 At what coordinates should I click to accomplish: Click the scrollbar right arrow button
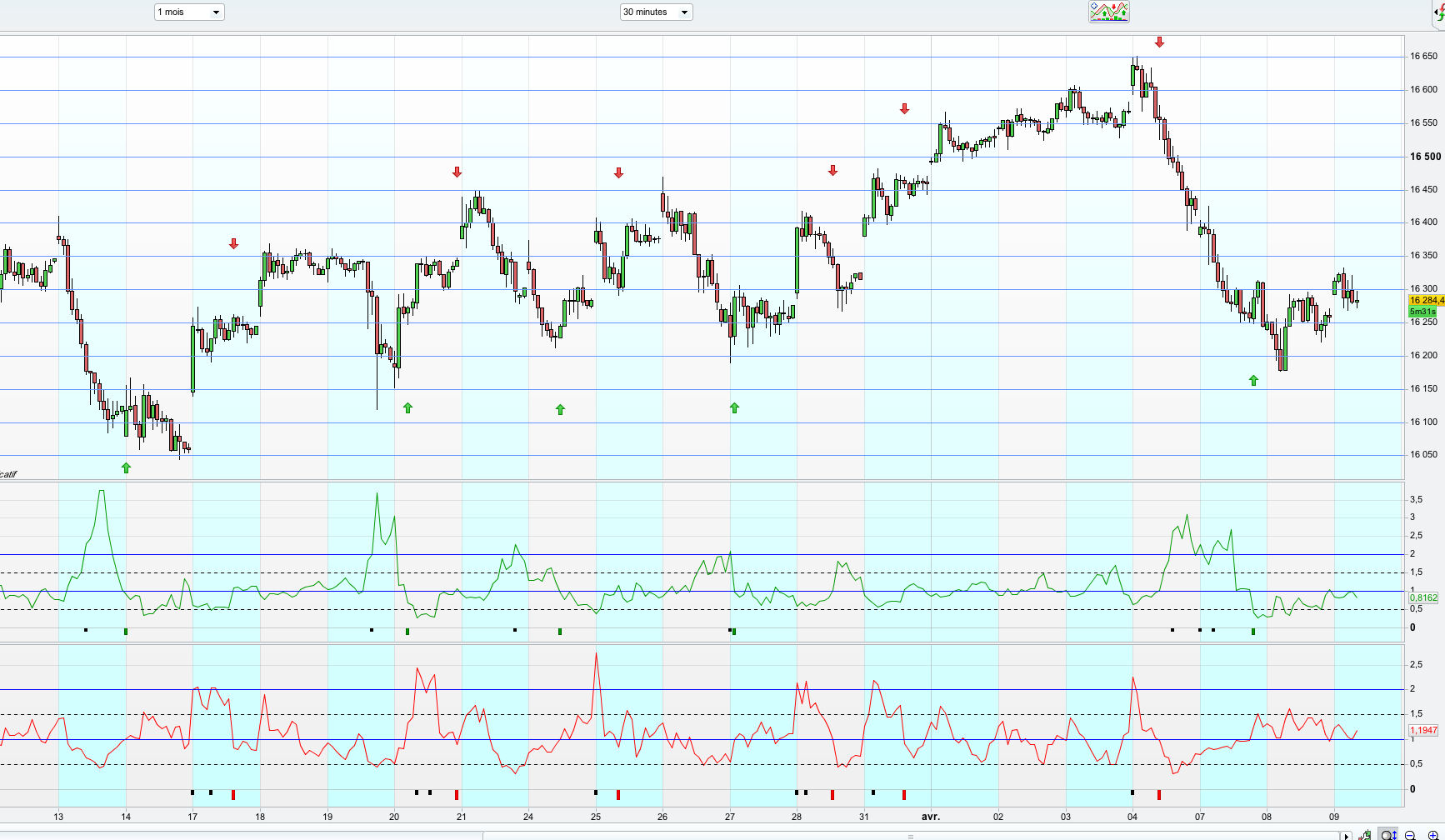[x=1346, y=836]
